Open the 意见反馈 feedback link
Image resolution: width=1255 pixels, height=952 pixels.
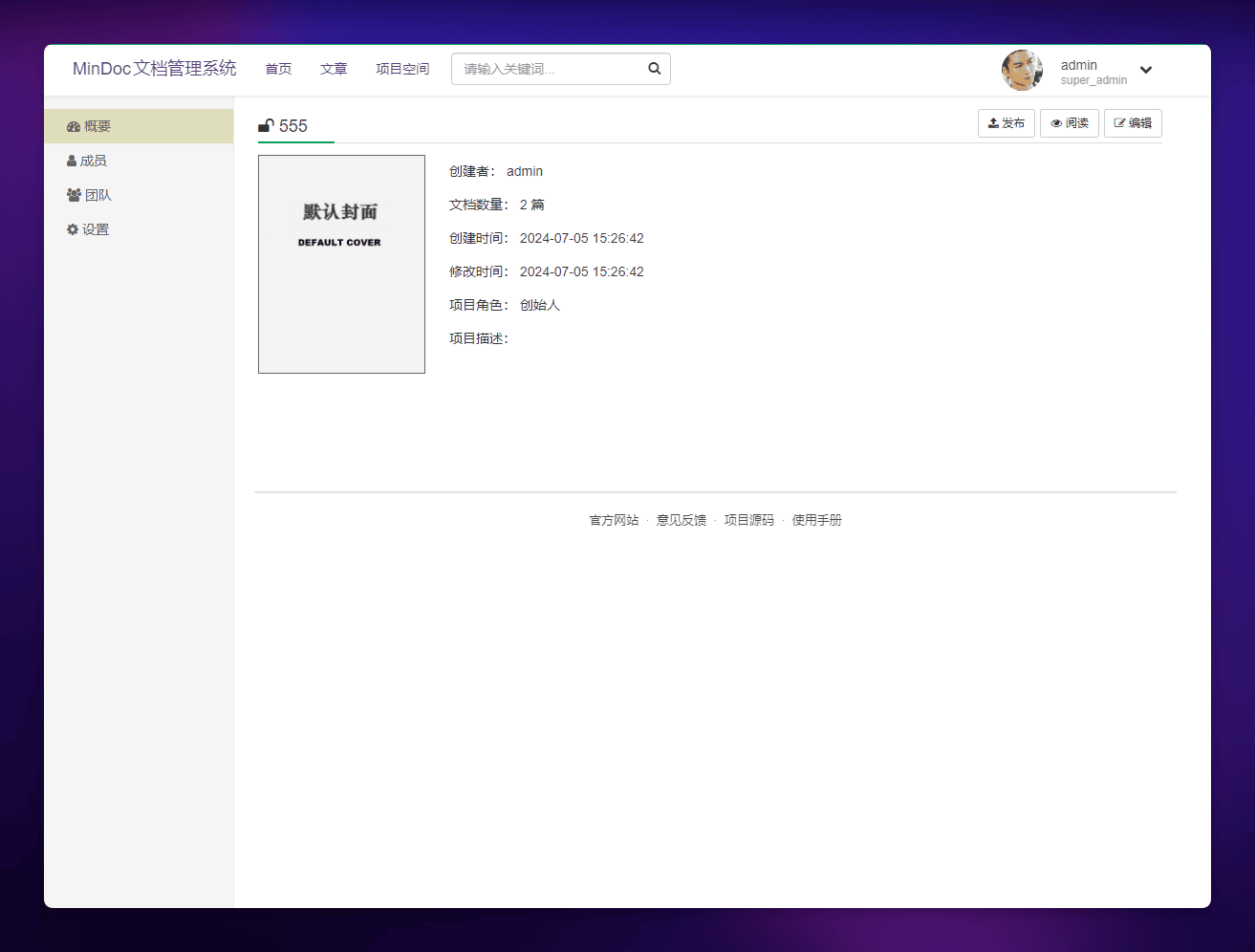click(681, 520)
